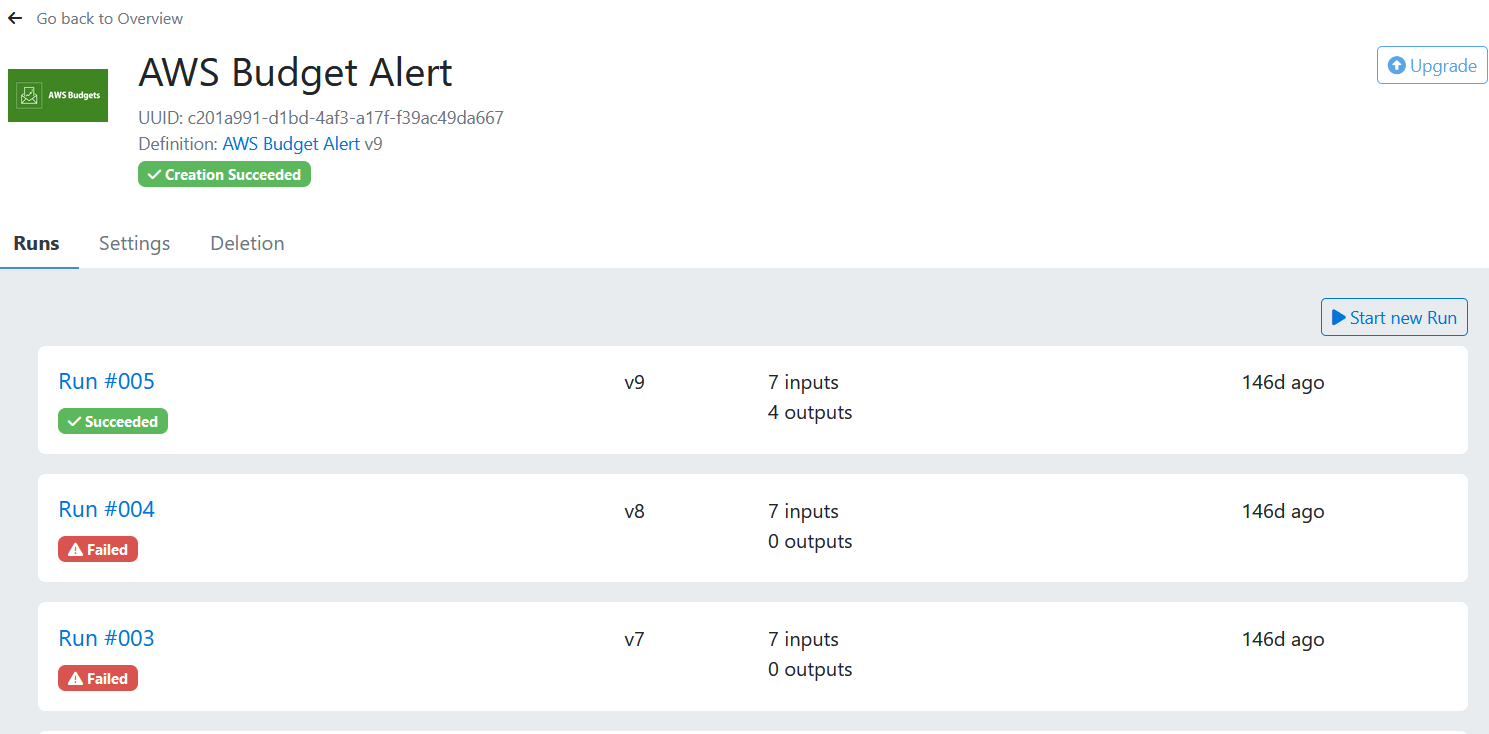Open the Deletion tab
Viewport: 1489px width, 734px height.
point(247,243)
